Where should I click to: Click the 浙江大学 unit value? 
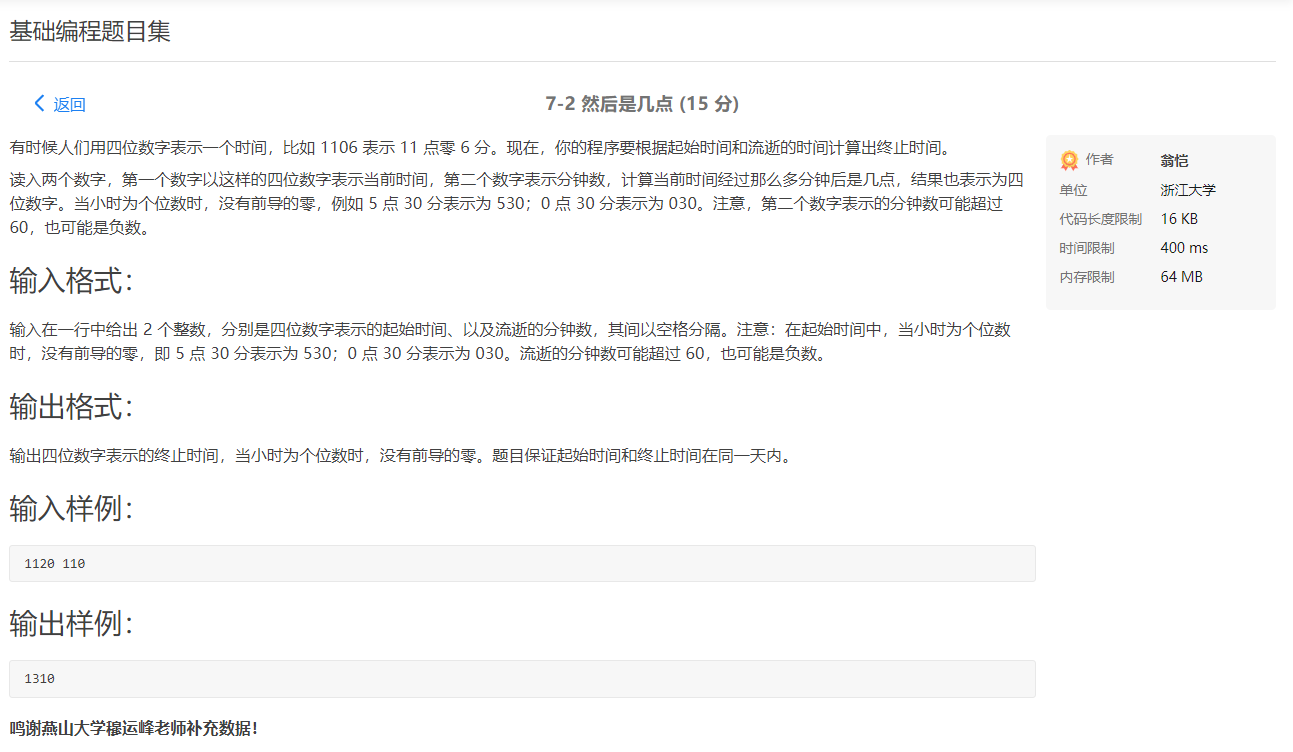pyautogui.click(x=1188, y=189)
